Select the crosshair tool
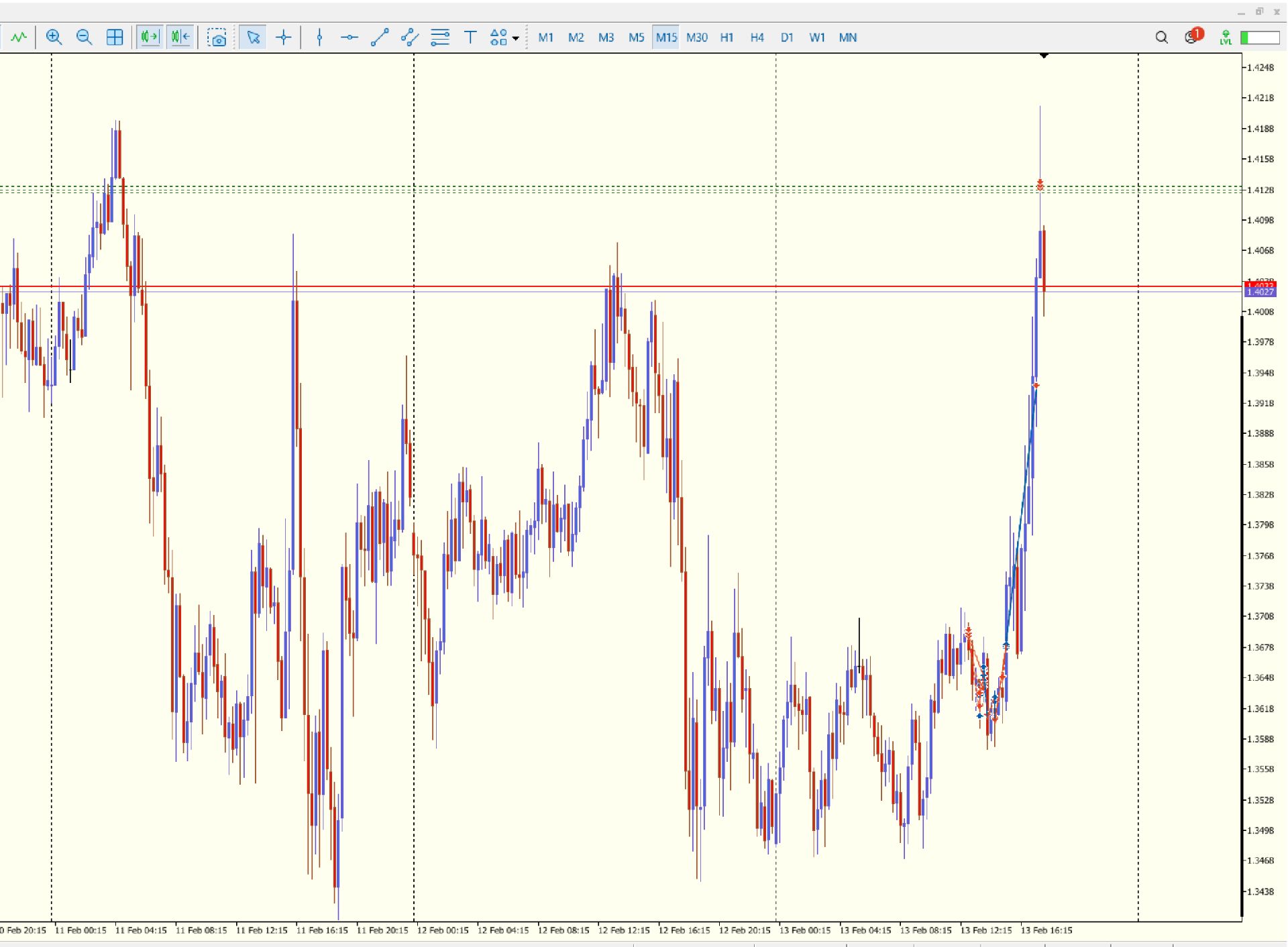Image resolution: width=1288 pixels, height=947 pixels. [x=284, y=38]
